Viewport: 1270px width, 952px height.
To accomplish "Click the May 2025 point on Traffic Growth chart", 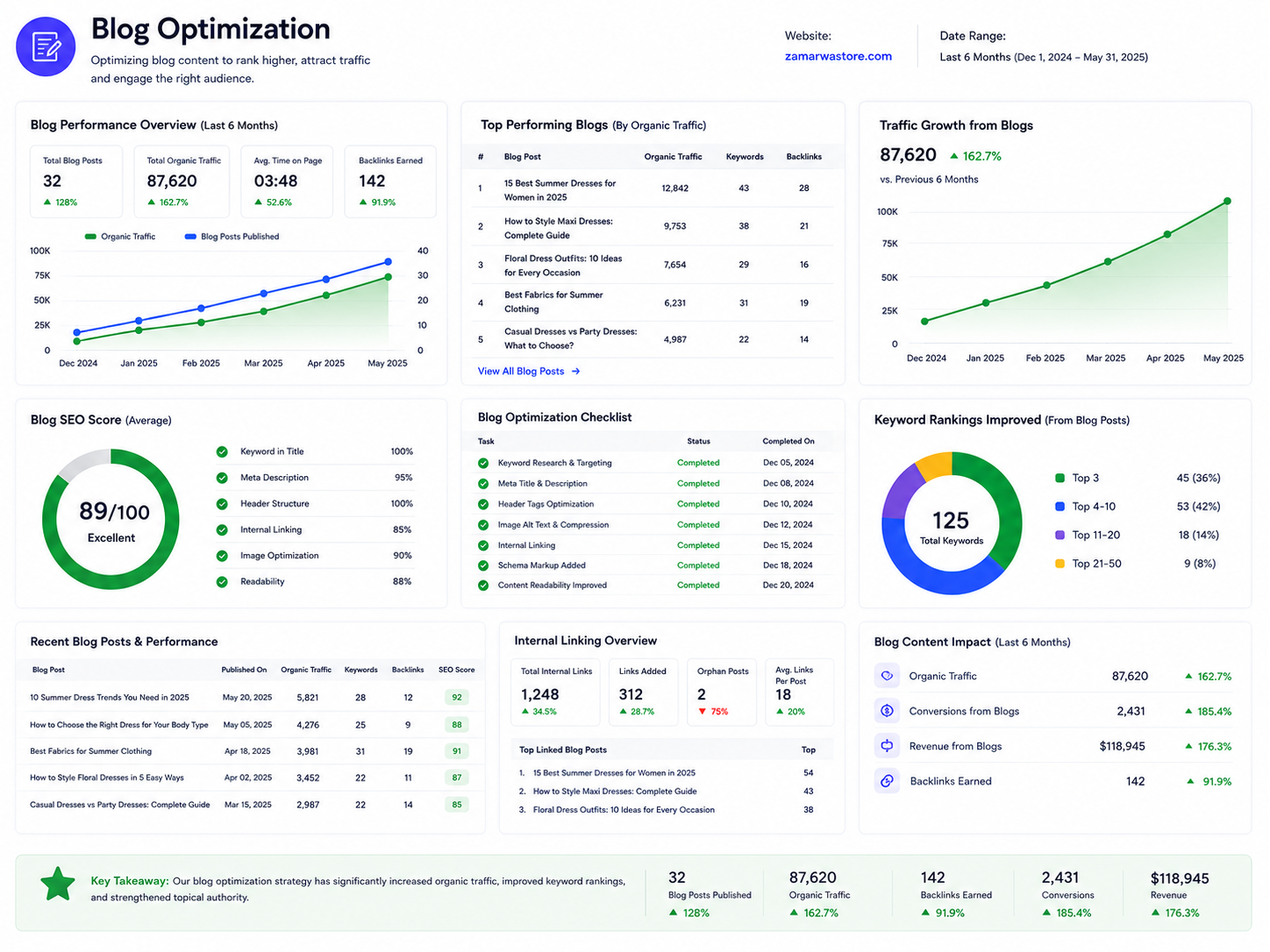I will click(x=1227, y=202).
